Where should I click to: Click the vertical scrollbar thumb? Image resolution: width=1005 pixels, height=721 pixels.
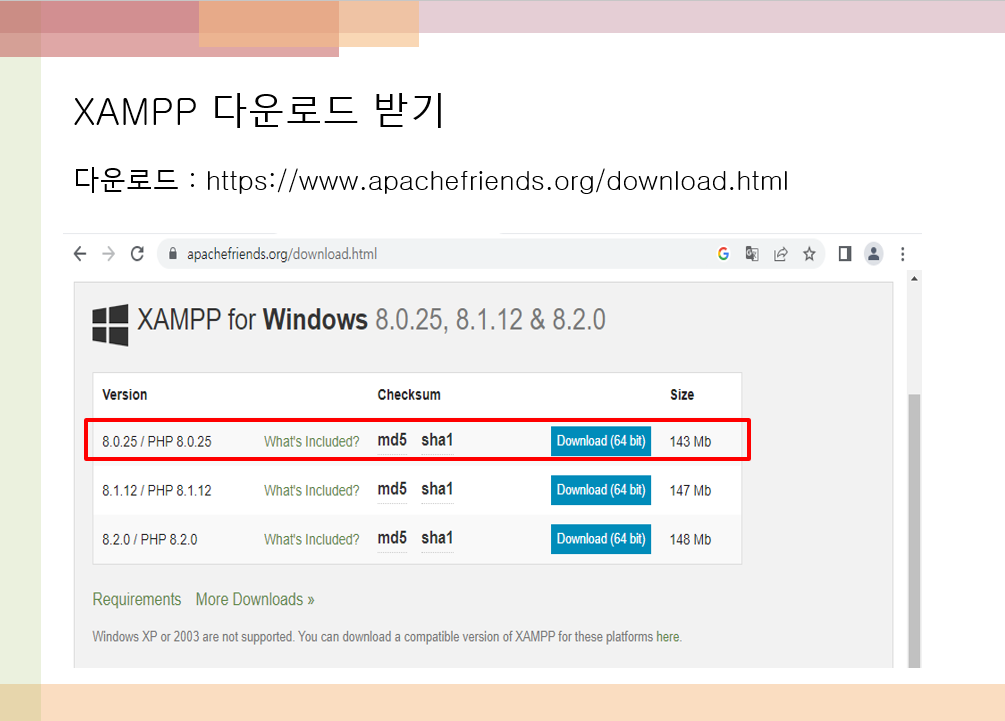(914, 531)
